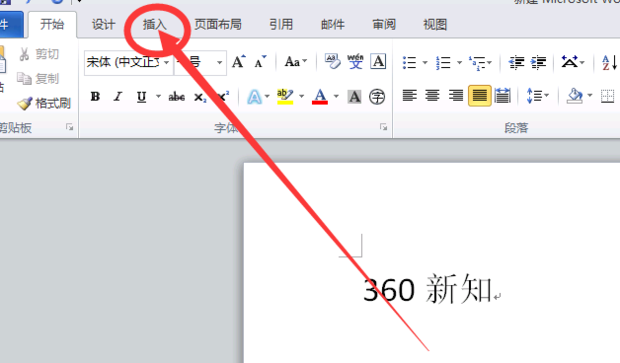Open the 审阅 ribbon tab
This screenshot has width=620, height=363.
(x=384, y=25)
